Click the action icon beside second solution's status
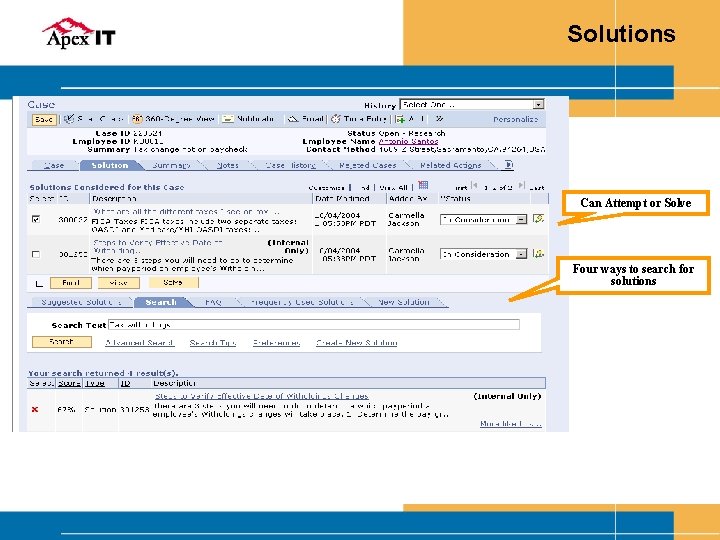The image size is (720, 540). pos(538,253)
